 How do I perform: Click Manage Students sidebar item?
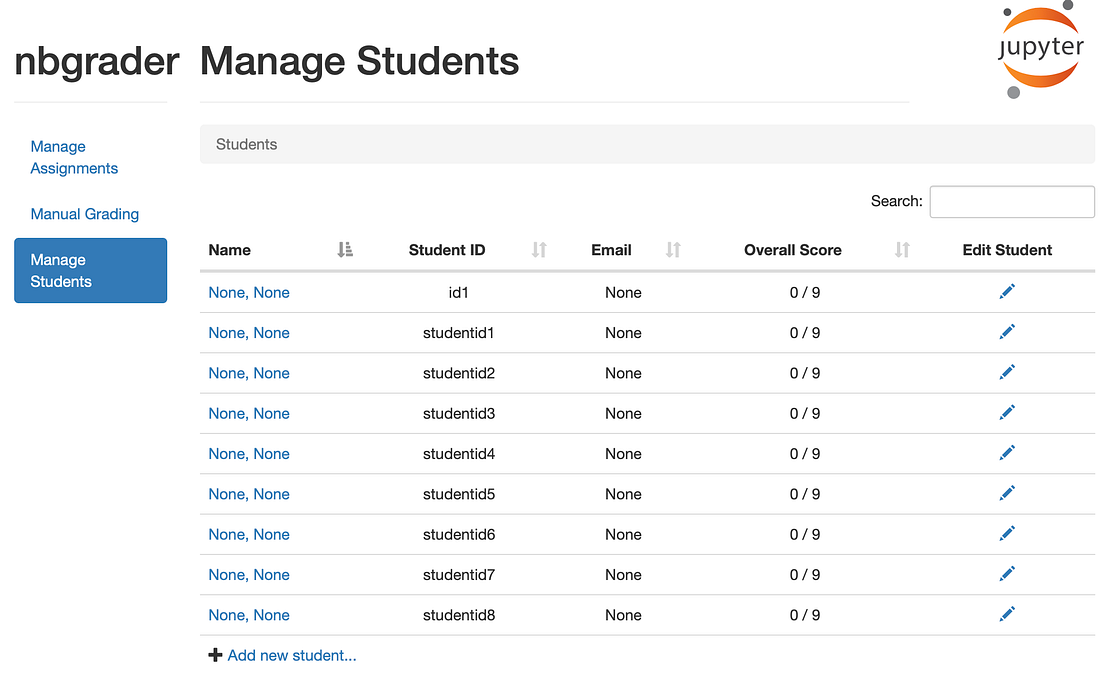pyautogui.click(x=90, y=270)
